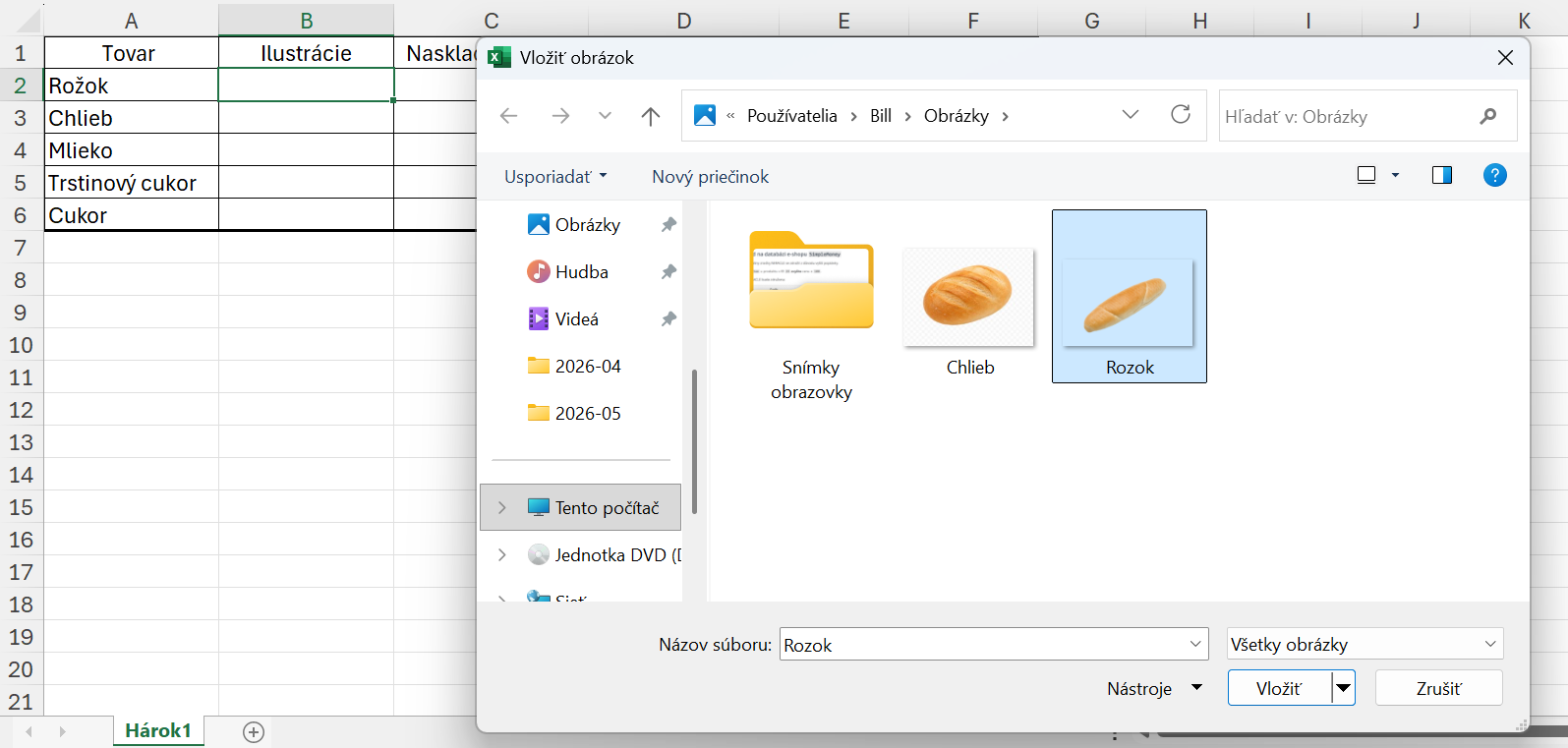Open Snímky obrazovky folder thumbnail
Screen dimensions: 1568x748
point(811,316)
